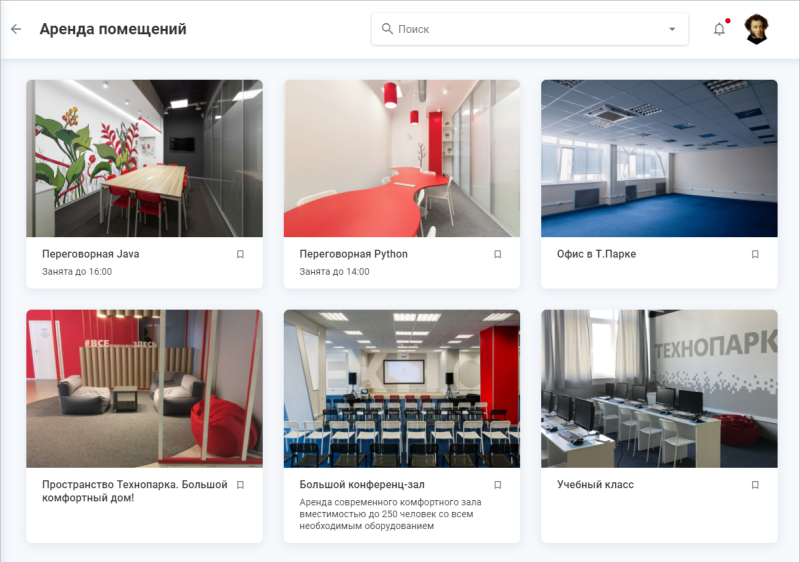This screenshot has width=800, height=562.
Task: Click Учебный класс title
Action: (x=595, y=485)
